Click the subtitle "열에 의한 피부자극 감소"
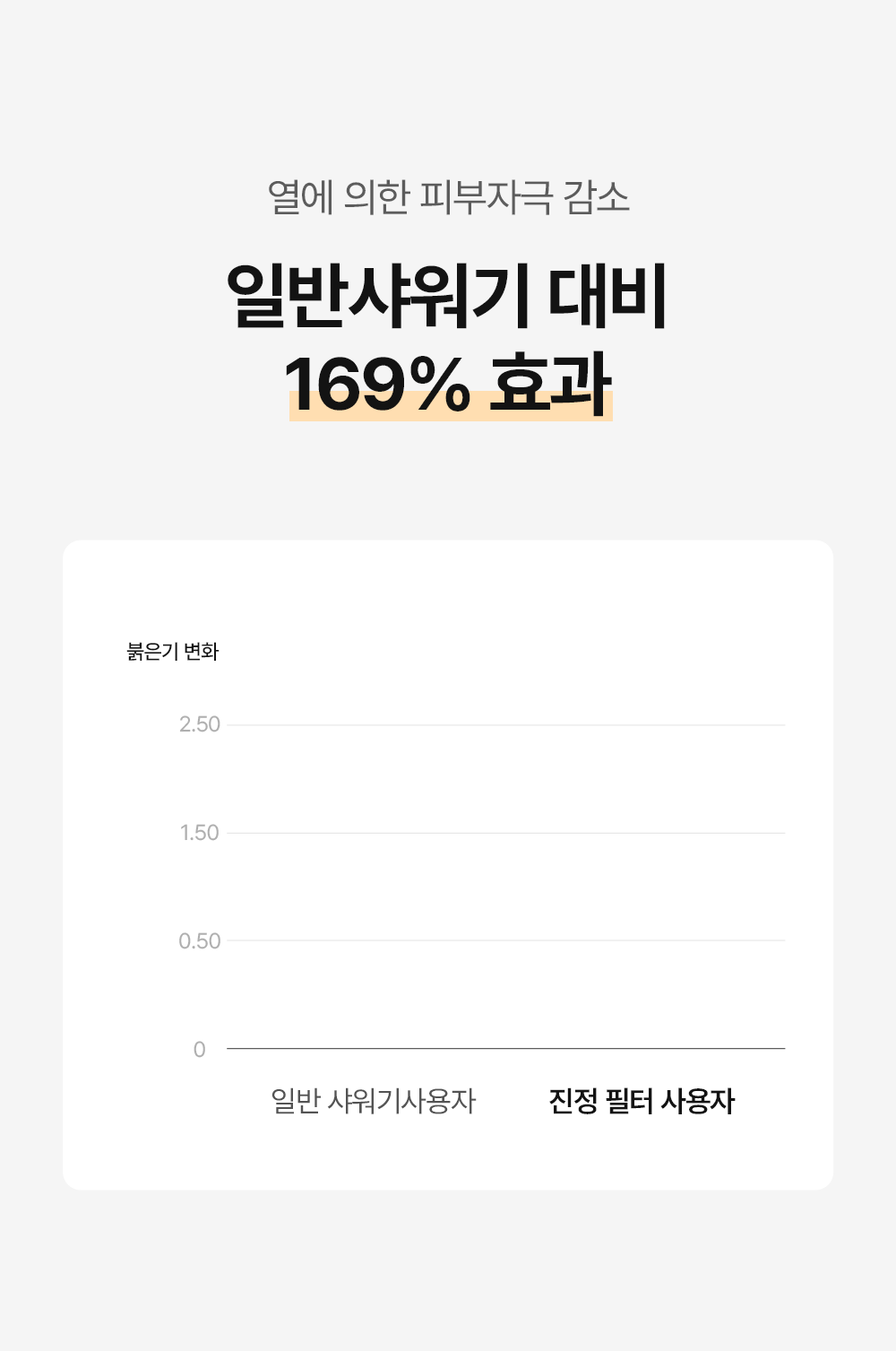 click(448, 197)
